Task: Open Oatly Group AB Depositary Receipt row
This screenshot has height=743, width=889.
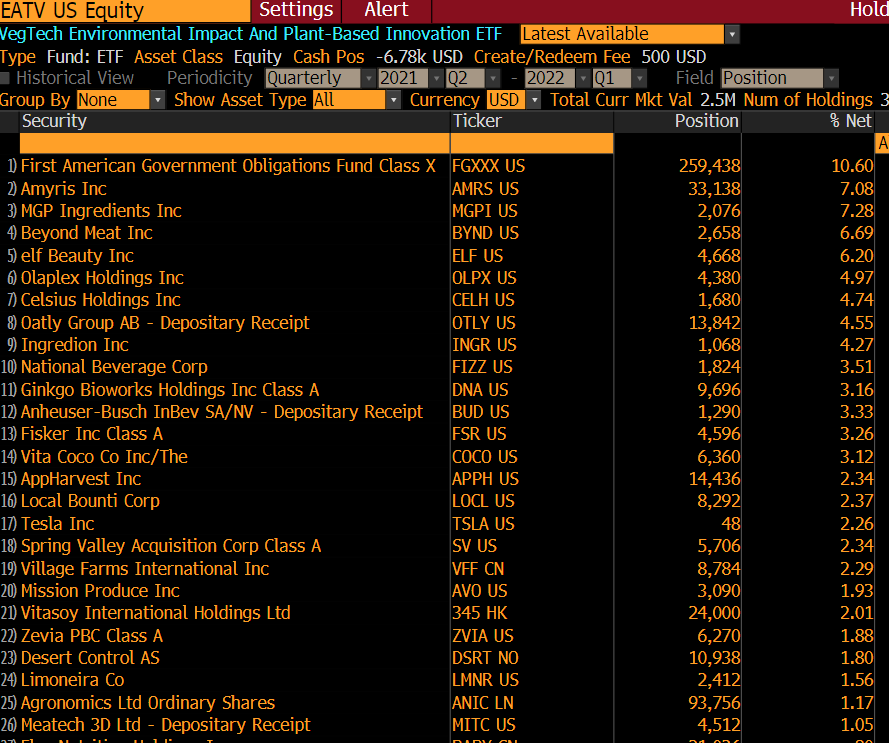Action: pos(165,322)
